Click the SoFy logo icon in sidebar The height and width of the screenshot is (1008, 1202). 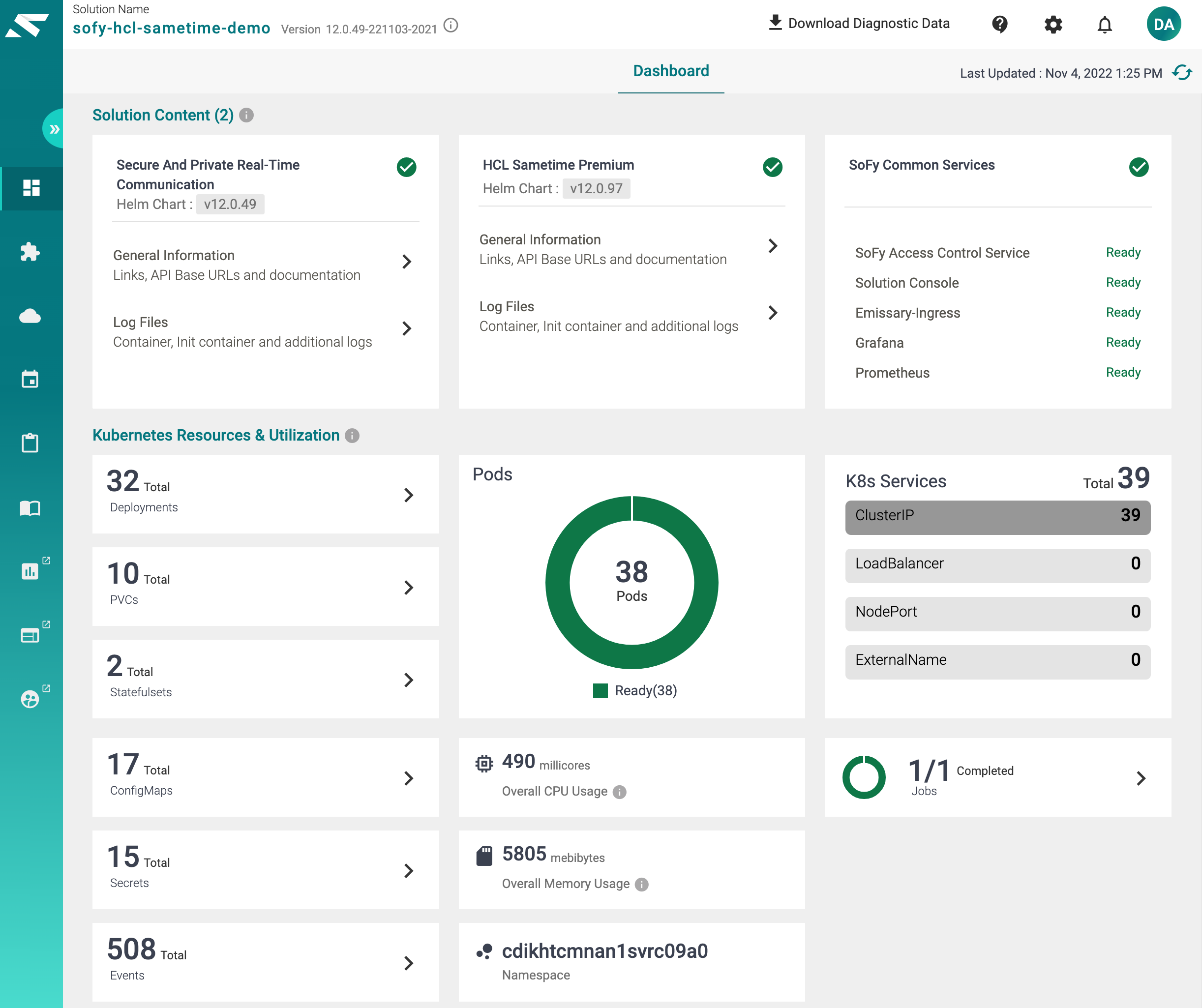pyautogui.click(x=27, y=25)
